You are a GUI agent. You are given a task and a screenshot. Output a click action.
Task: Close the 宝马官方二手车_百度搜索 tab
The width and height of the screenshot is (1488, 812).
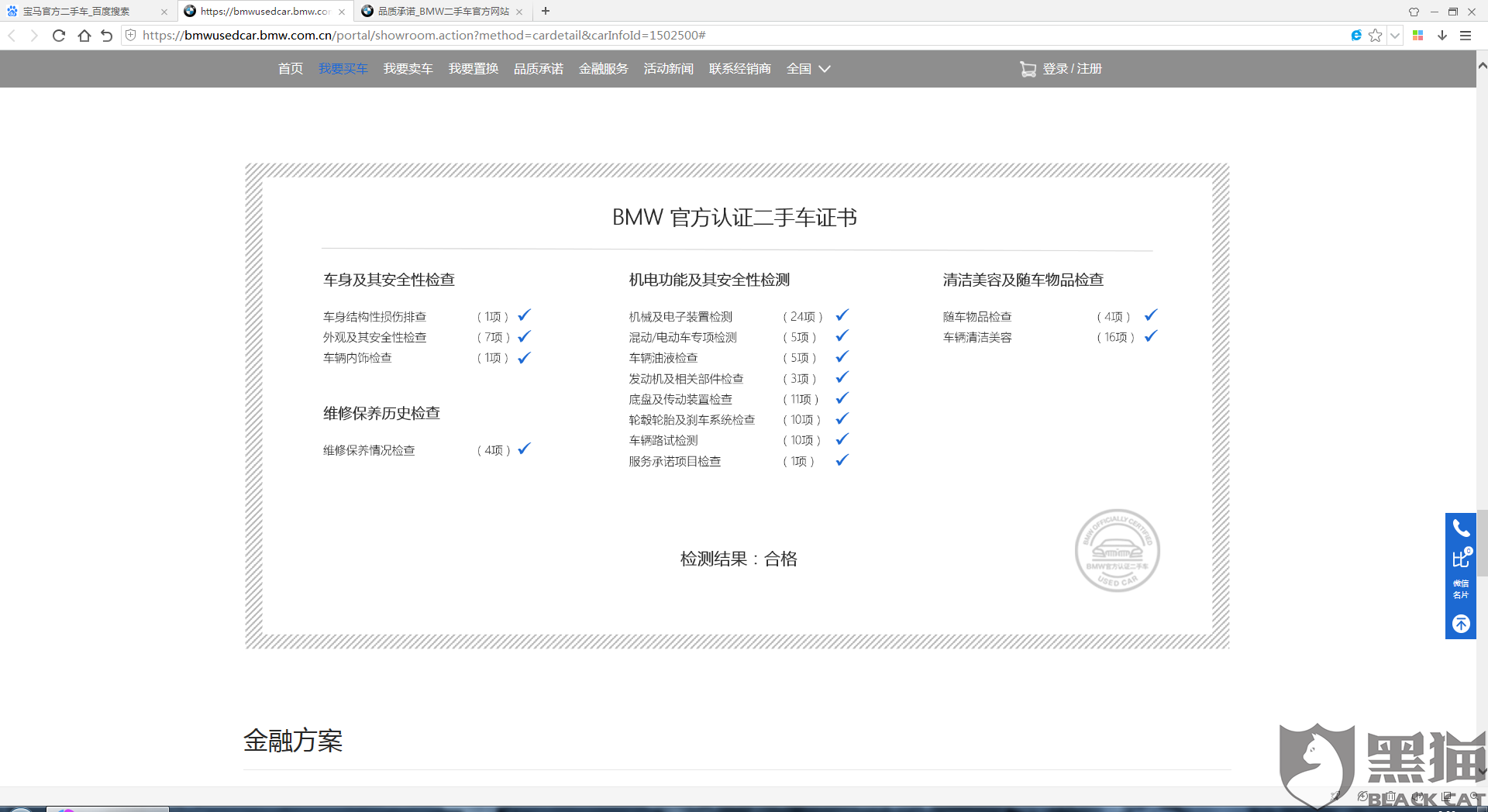point(164,12)
